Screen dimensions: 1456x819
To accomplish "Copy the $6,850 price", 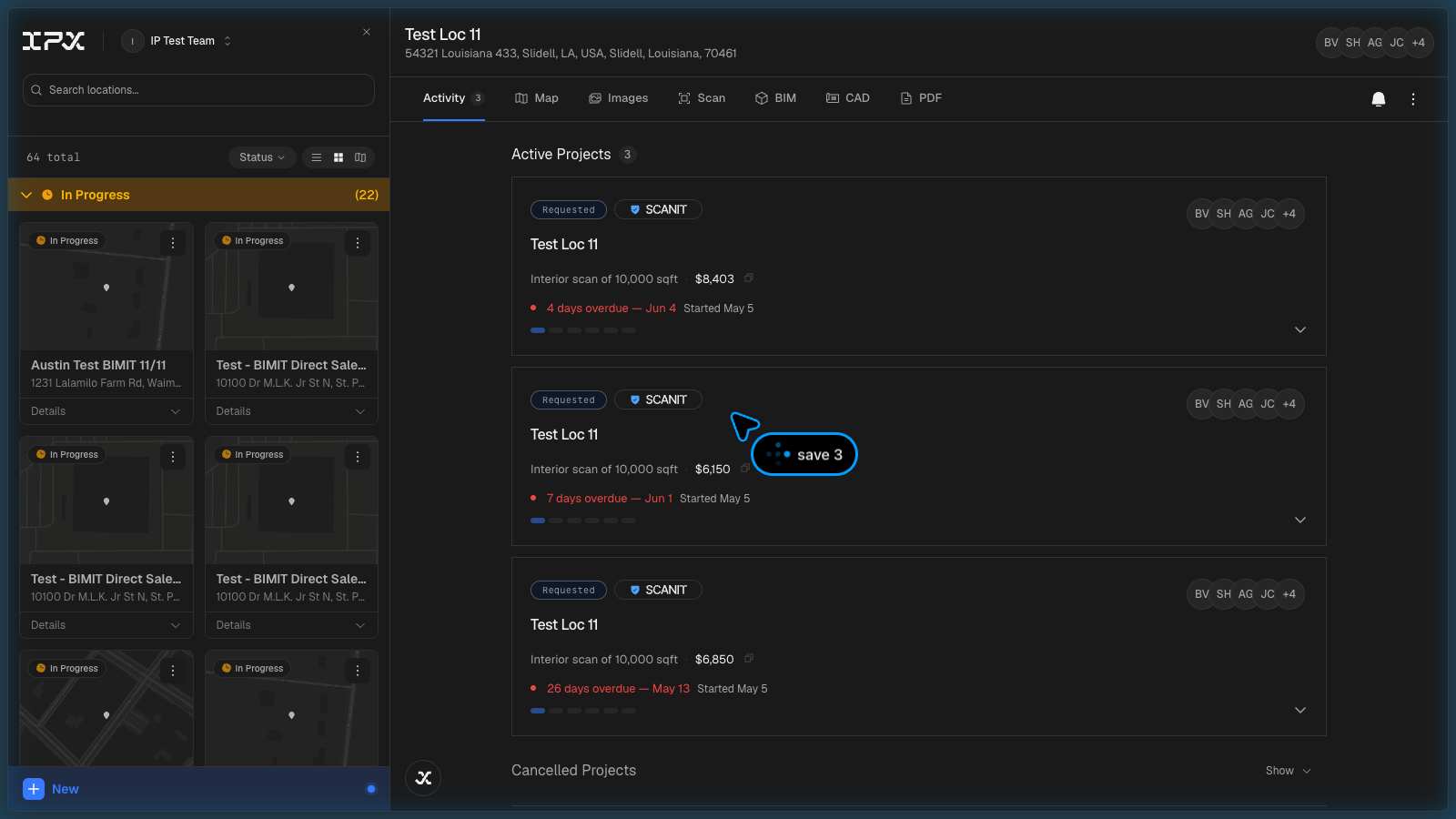I will 749,659.
